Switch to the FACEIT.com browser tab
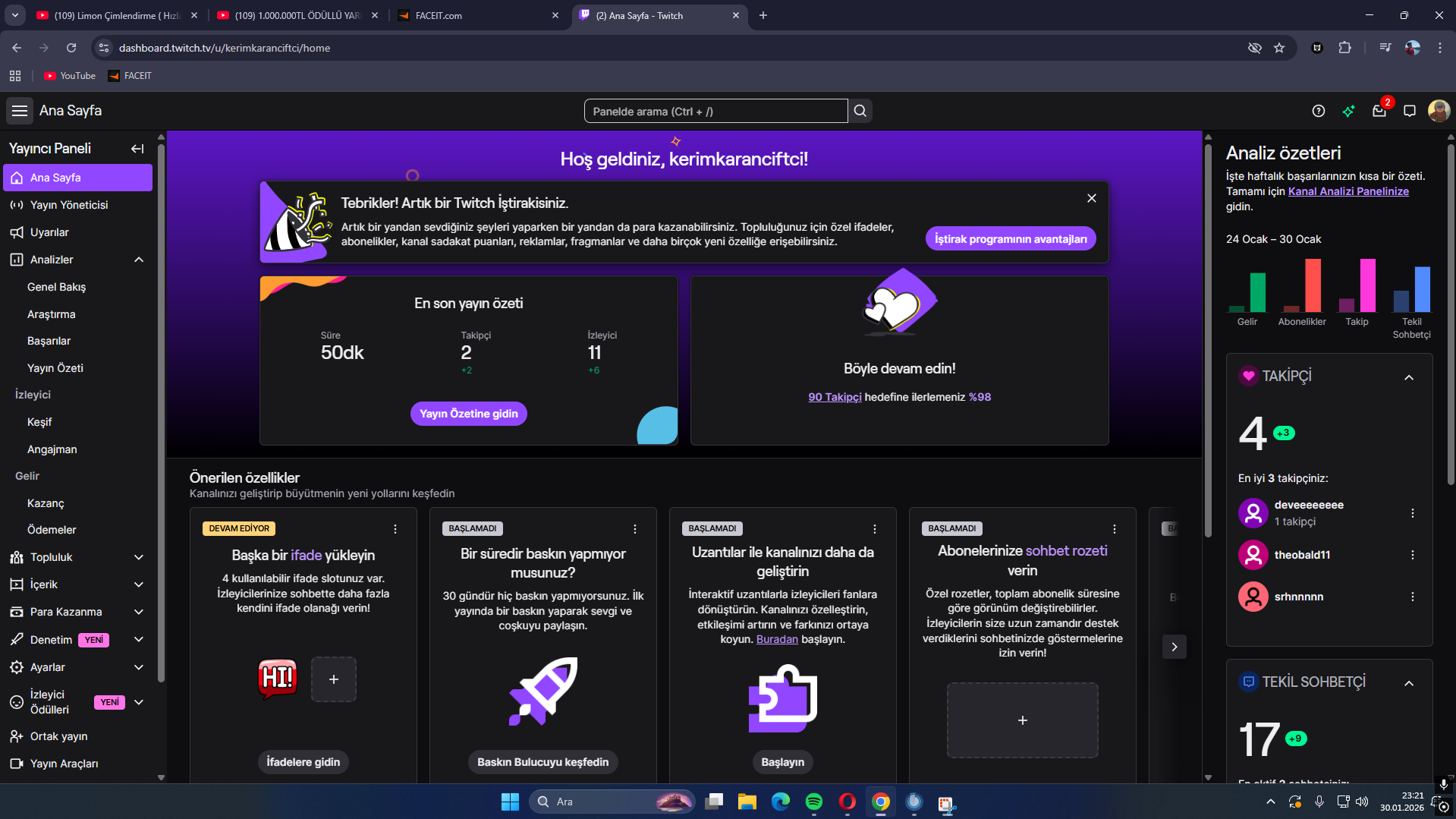The height and width of the screenshot is (819, 1456). pos(480,15)
